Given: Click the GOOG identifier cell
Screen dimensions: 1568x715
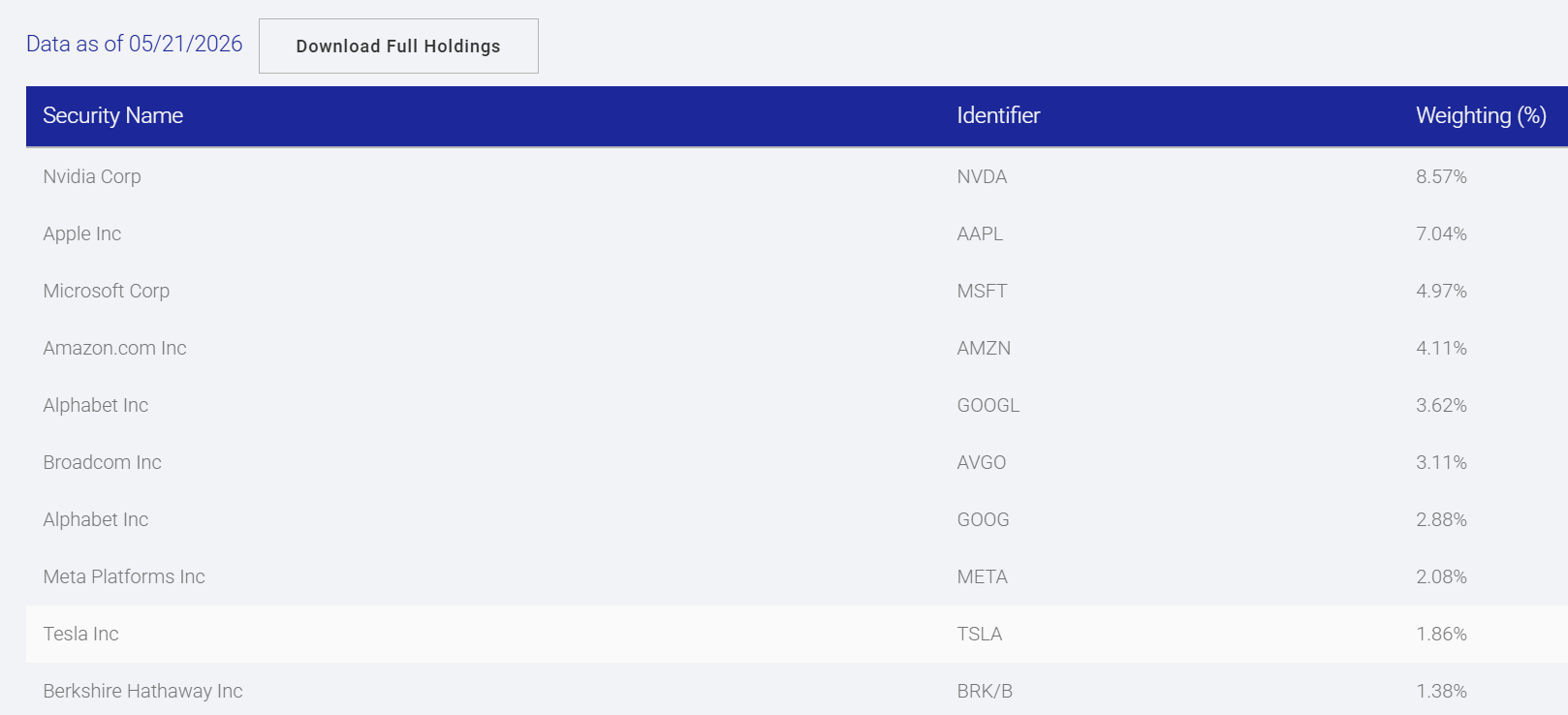Looking at the screenshot, I should [x=983, y=519].
